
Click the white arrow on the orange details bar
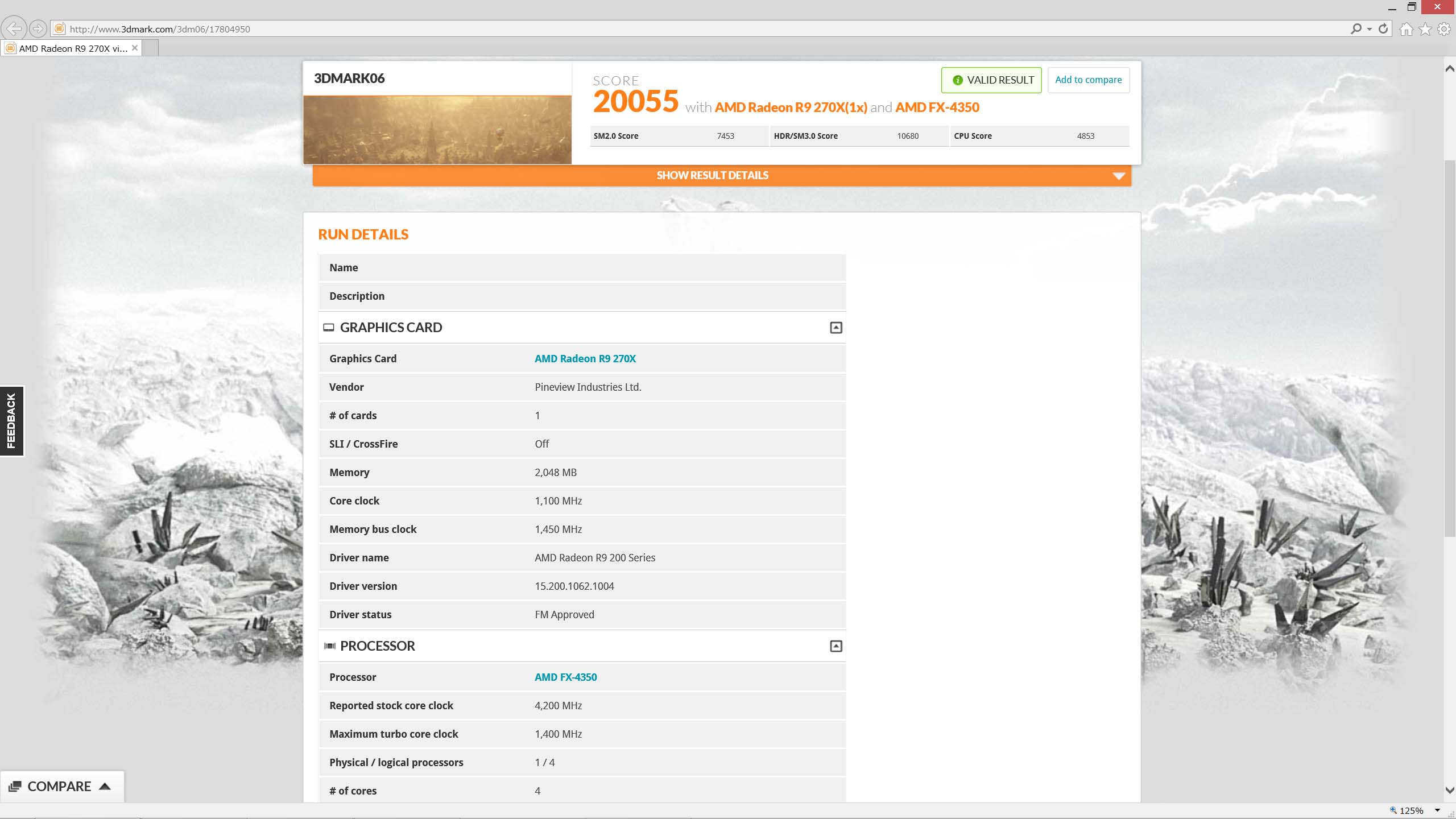click(x=1119, y=176)
